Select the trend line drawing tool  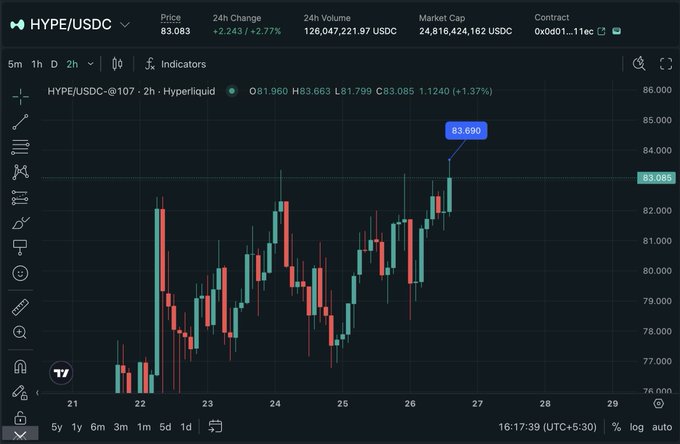click(x=20, y=122)
